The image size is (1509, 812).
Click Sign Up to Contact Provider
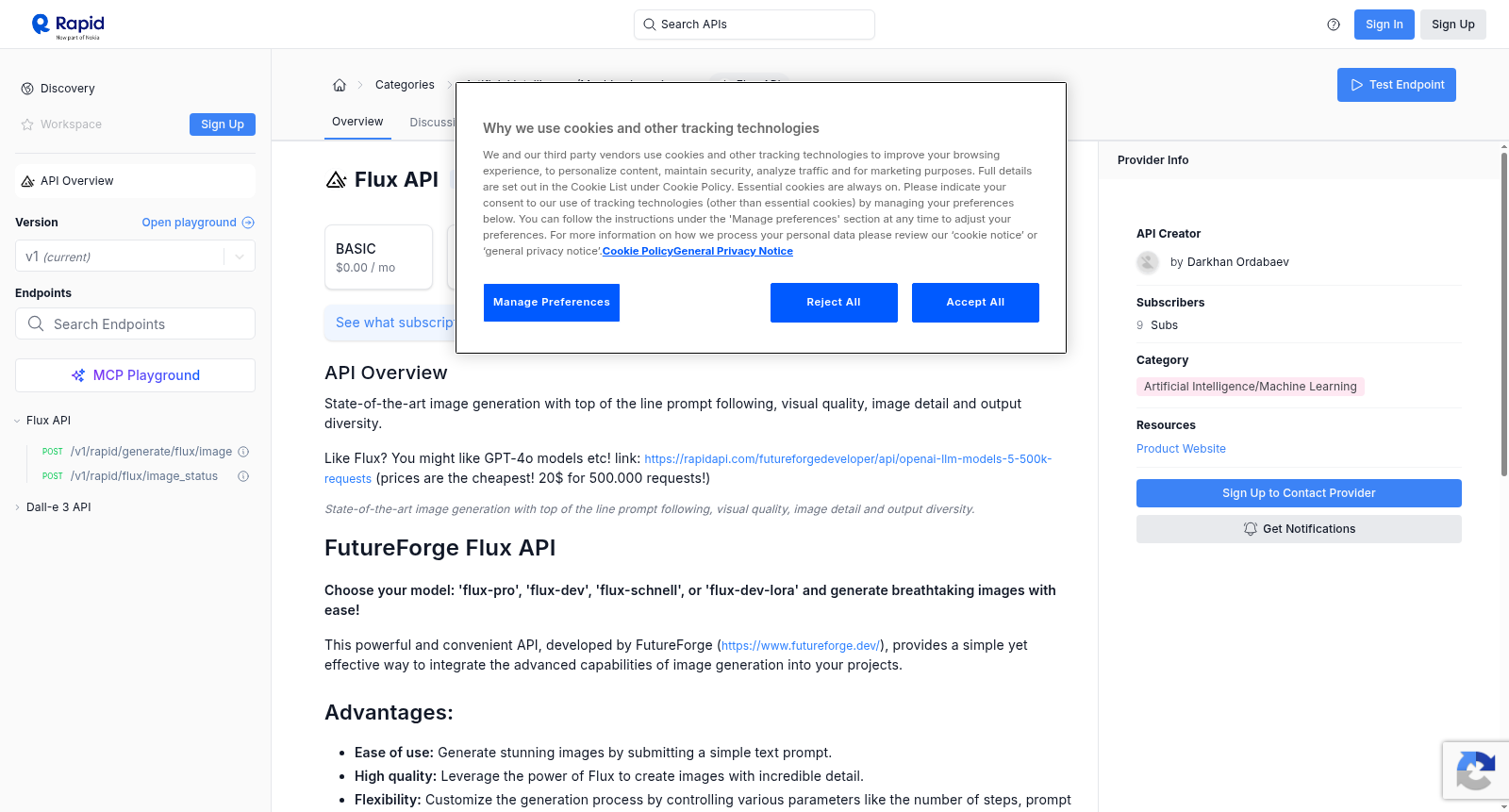tap(1299, 493)
